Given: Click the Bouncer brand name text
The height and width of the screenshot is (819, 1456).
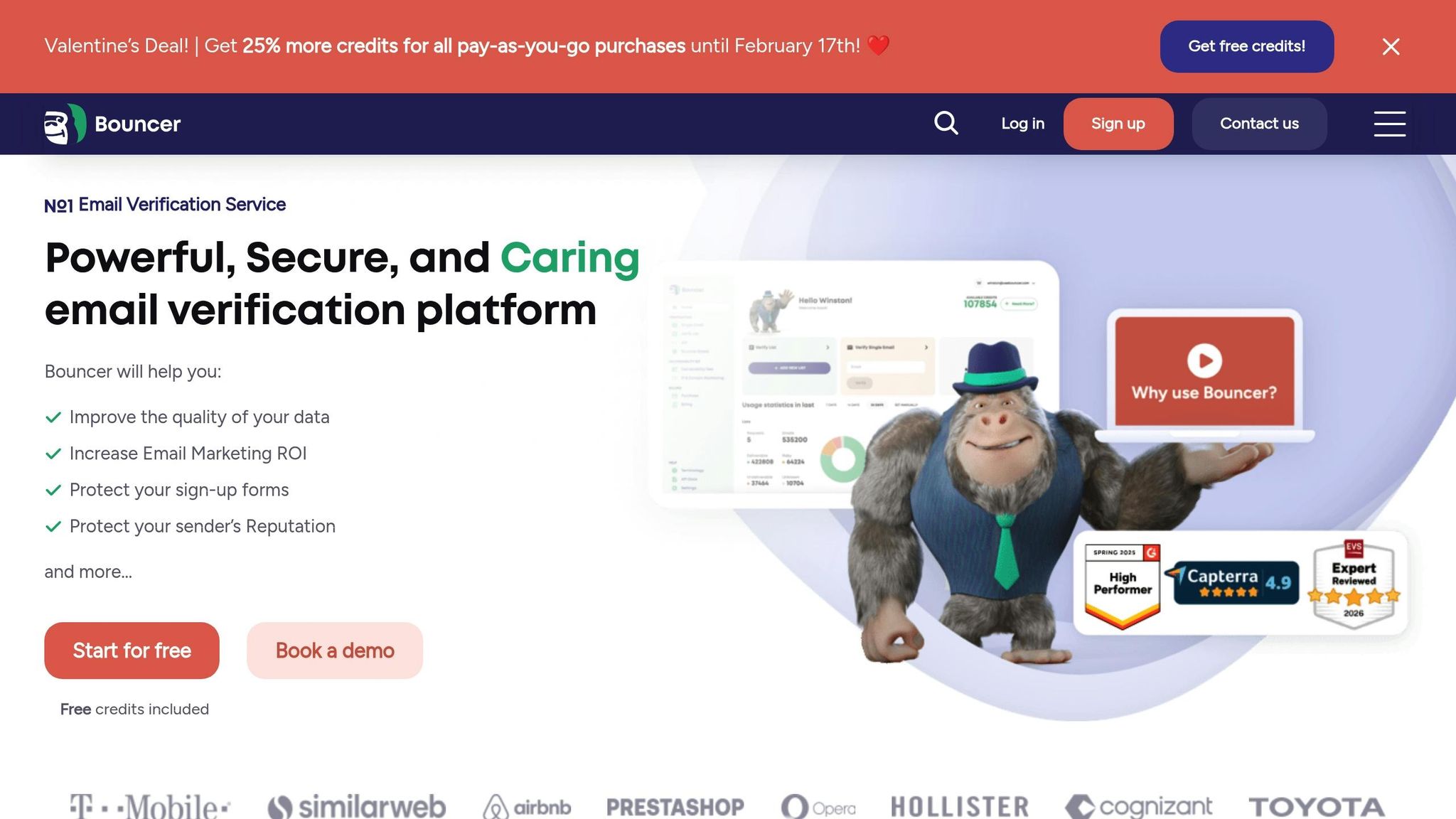Looking at the screenshot, I should pyautogui.click(x=137, y=124).
